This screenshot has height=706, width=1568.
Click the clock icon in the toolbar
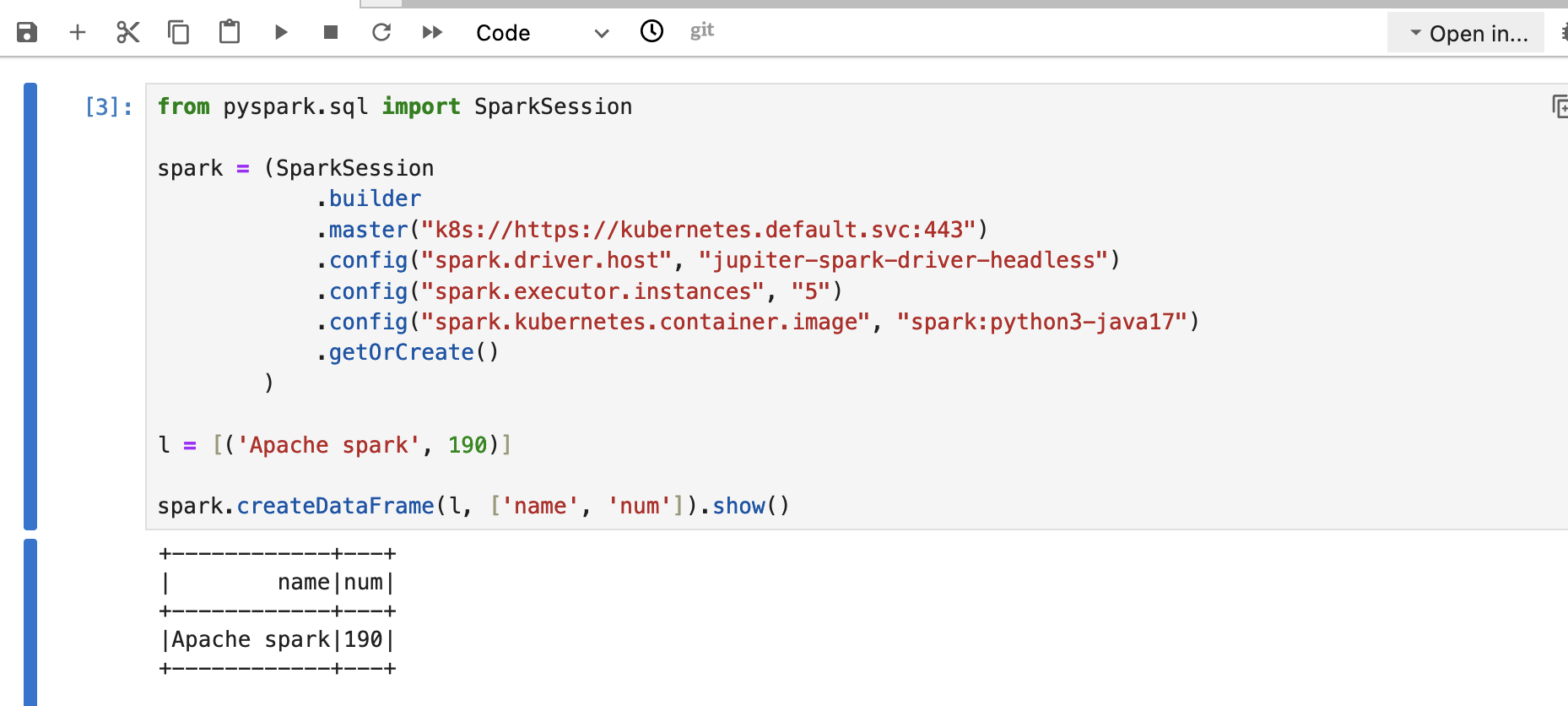click(x=652, y=31)
